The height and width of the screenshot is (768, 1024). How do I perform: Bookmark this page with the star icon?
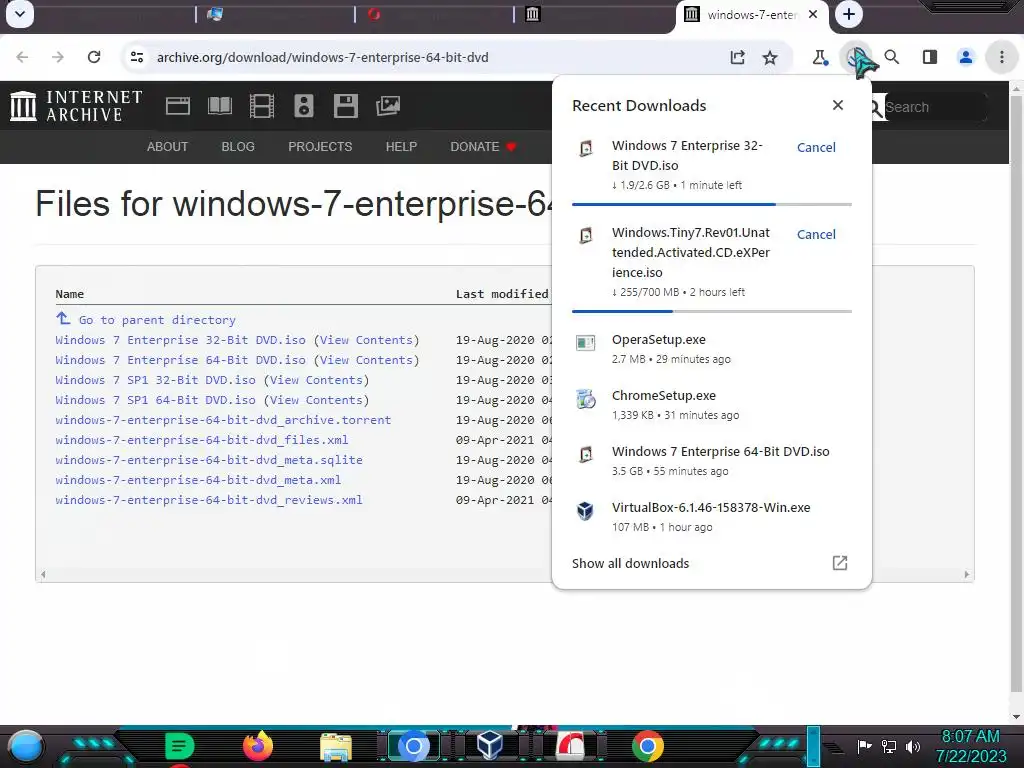[770, 57]
